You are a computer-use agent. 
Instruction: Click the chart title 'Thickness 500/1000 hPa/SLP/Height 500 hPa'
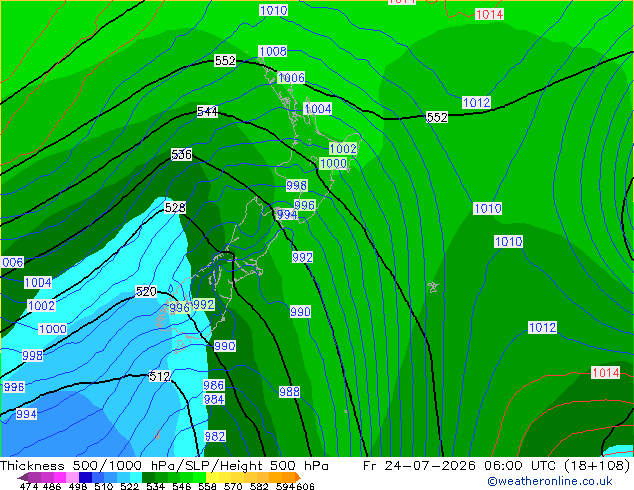(164, 466)
